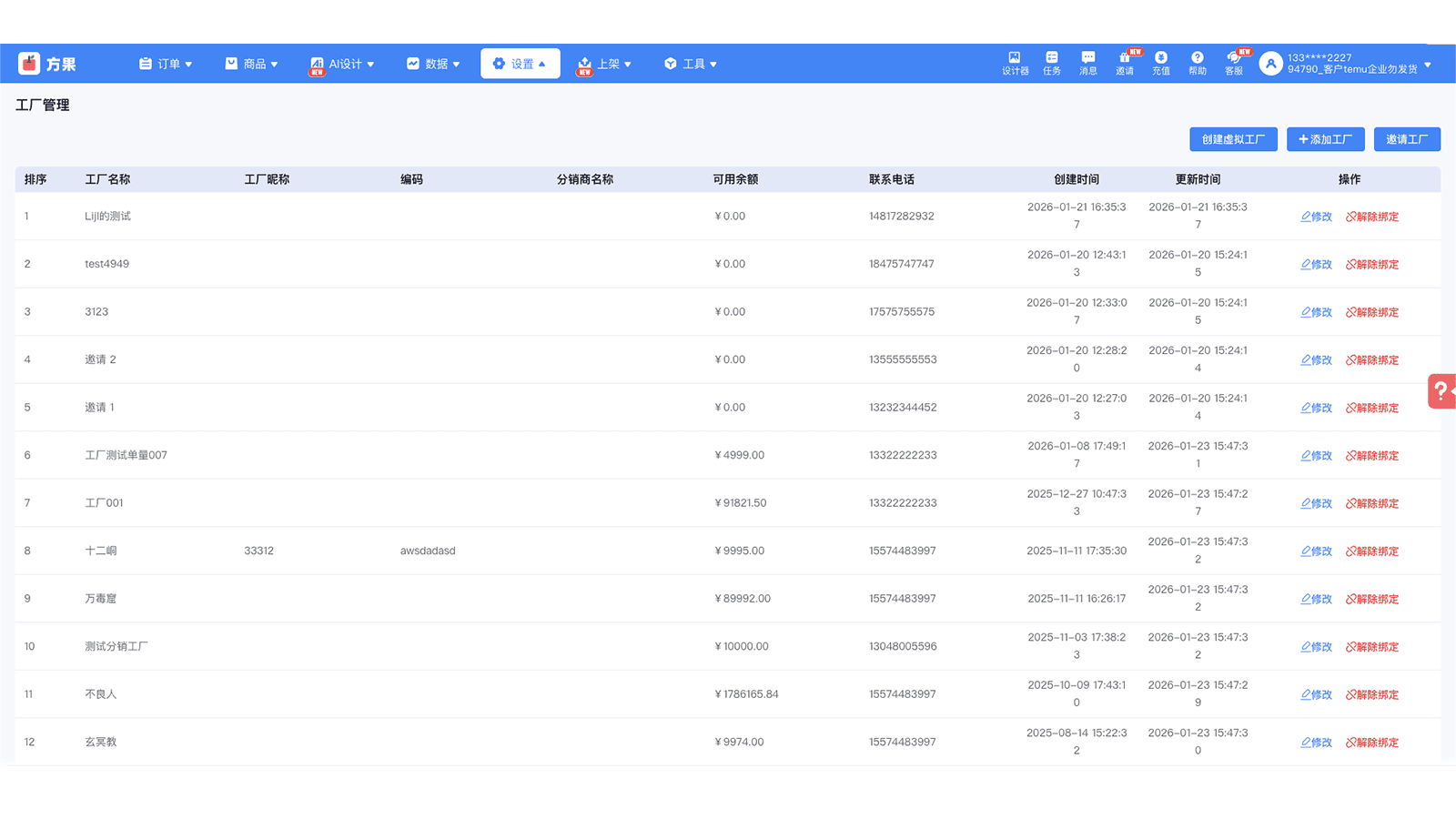
Task: Edit the 邀请 1 factory row
Action: [1316, 408]
